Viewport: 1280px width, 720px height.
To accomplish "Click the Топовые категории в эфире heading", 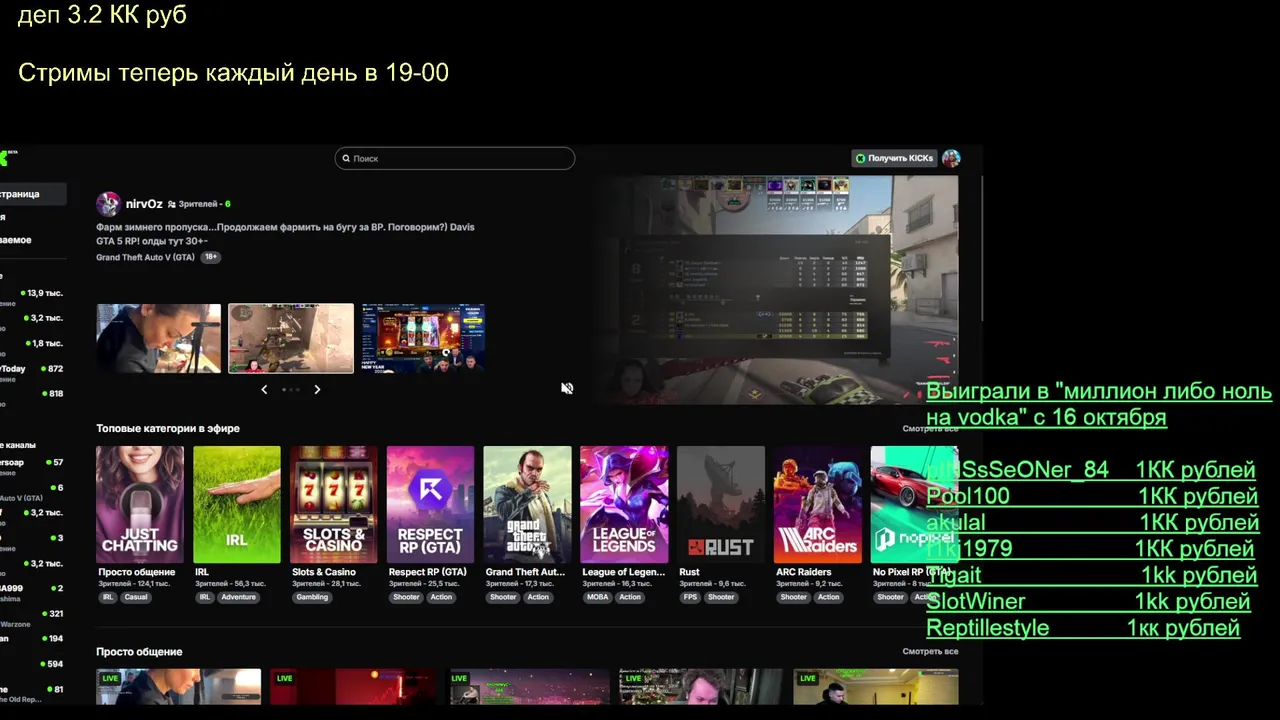I will [x=168, y=429].
